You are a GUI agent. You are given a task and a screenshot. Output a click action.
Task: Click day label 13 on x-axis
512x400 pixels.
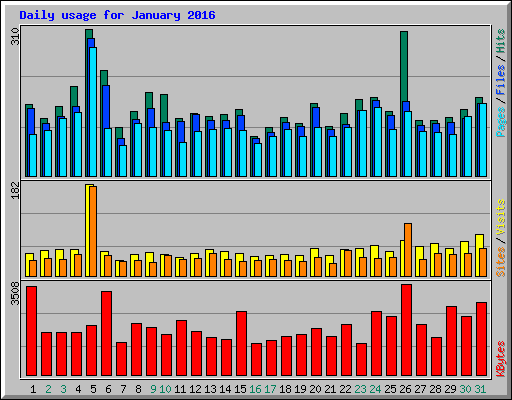click(210, 389)
